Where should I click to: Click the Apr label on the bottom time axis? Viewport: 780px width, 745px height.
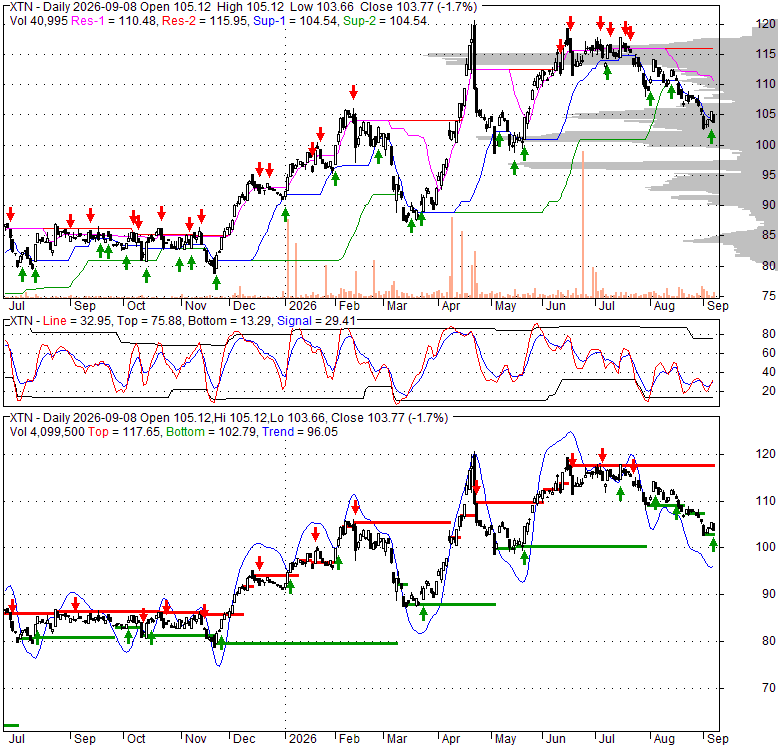point(451,739)
